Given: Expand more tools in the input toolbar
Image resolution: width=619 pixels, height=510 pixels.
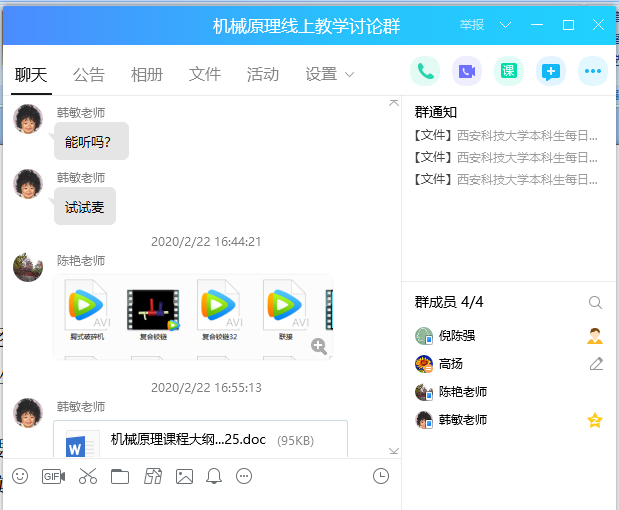Looking at the screenshot, I should coord(244,477).
